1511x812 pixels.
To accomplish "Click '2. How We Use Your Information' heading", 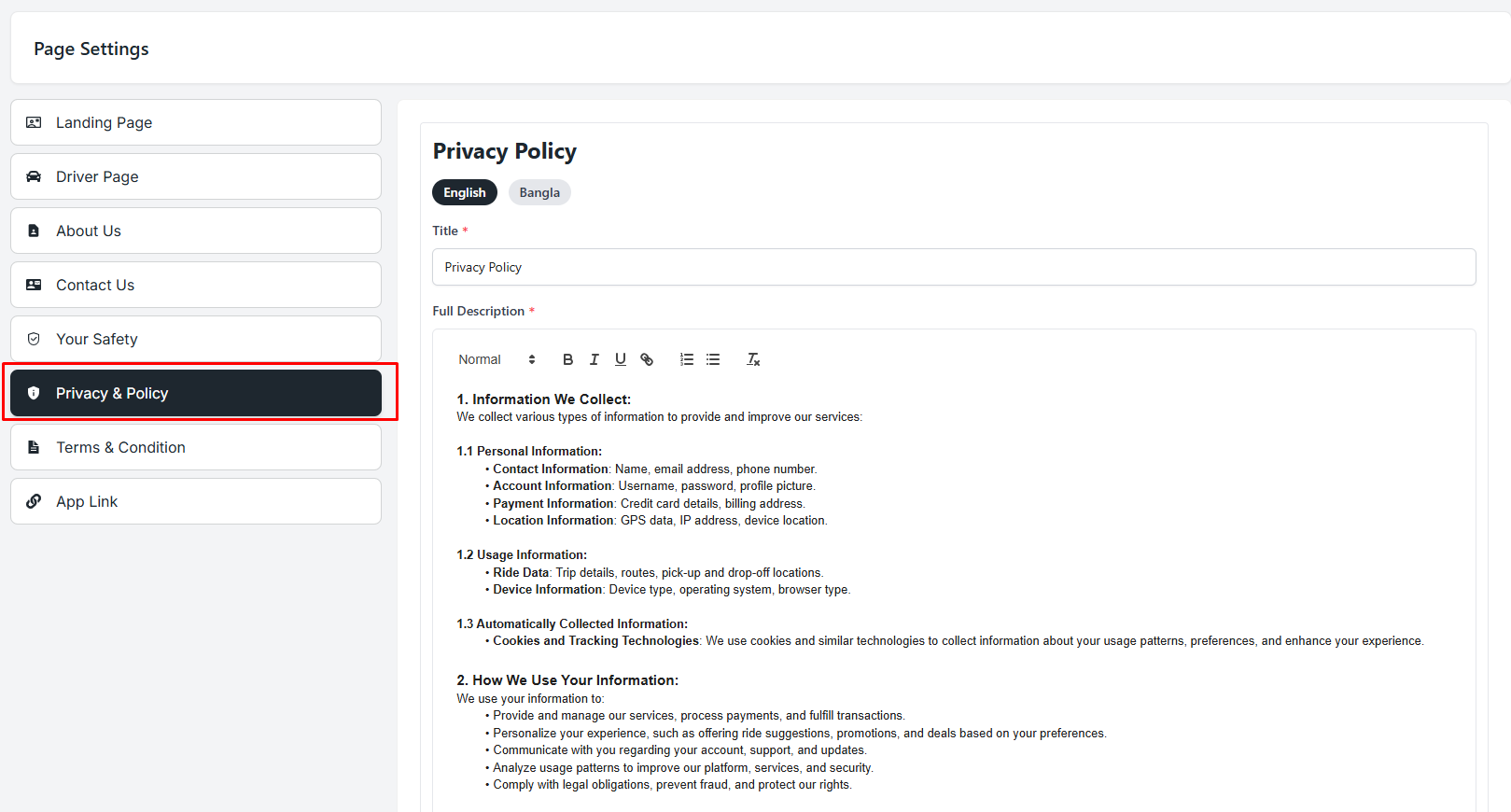I will [x=567, y=680].
